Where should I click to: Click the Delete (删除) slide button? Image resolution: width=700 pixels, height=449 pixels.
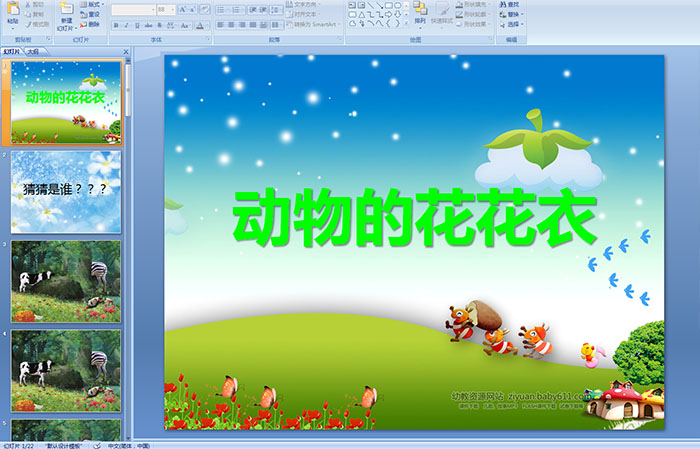pos(90,24)
